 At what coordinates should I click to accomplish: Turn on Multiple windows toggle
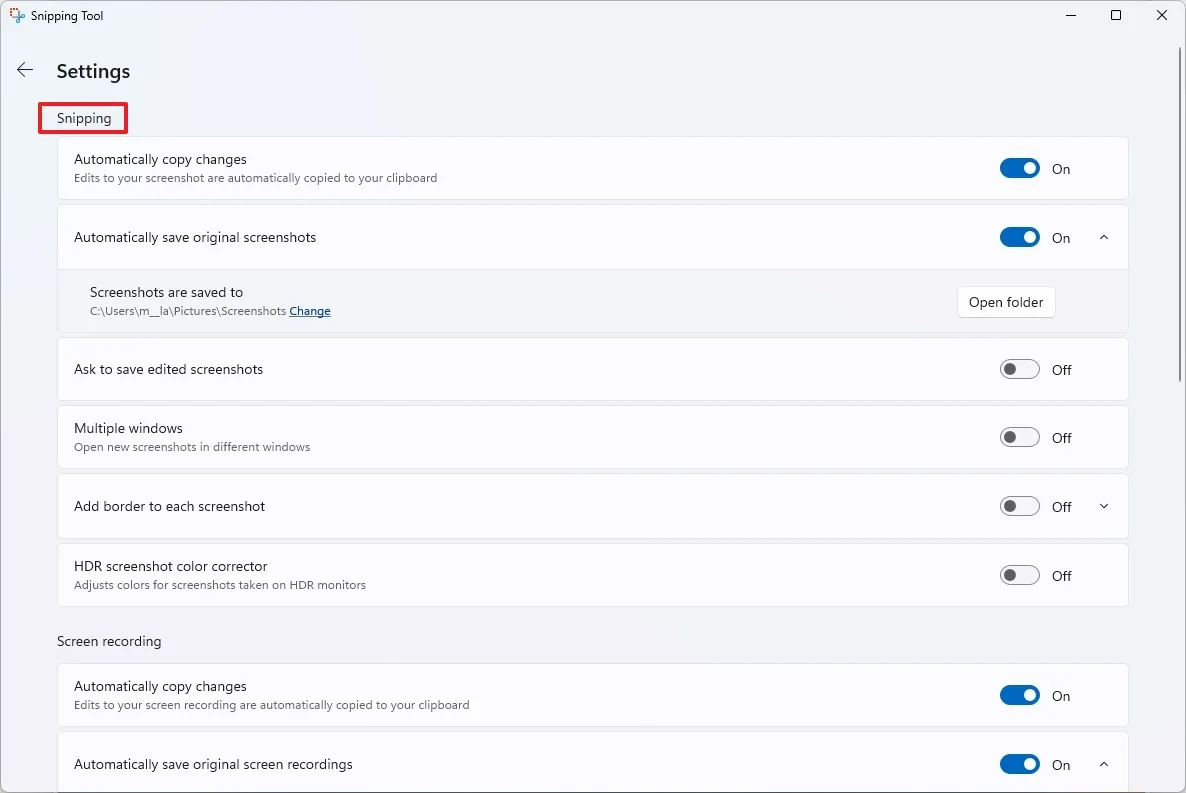click(1019, 438)
